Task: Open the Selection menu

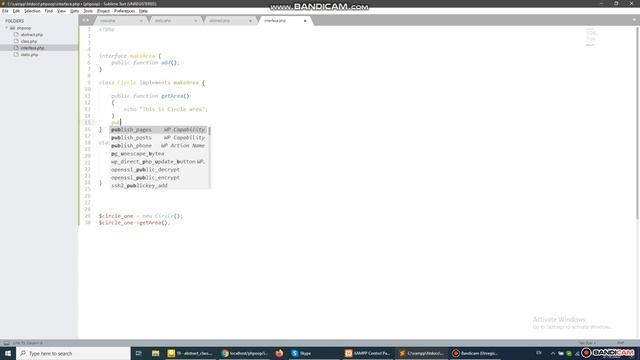Action: tap(32, 11)
